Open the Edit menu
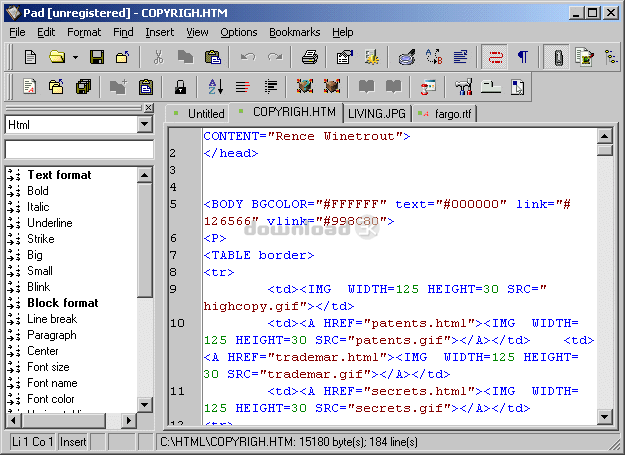Screen dimensions: 625x455 click(46, 32)
